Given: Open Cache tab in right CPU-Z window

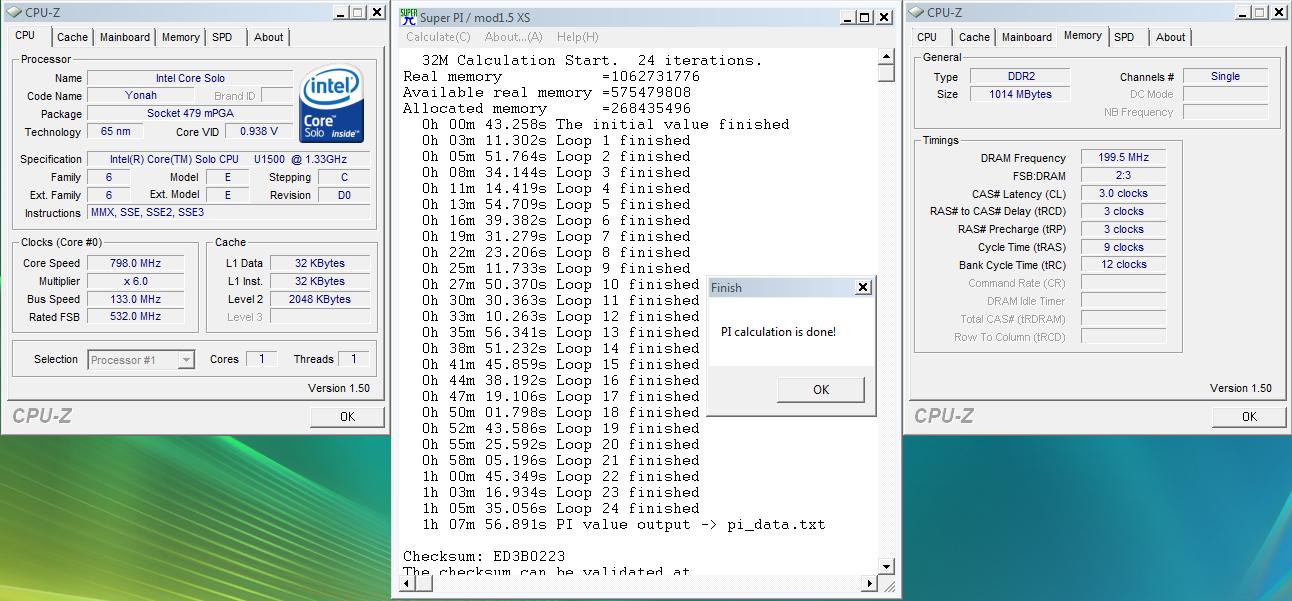Looking at the screenshot, I should [x=974, y=37].
